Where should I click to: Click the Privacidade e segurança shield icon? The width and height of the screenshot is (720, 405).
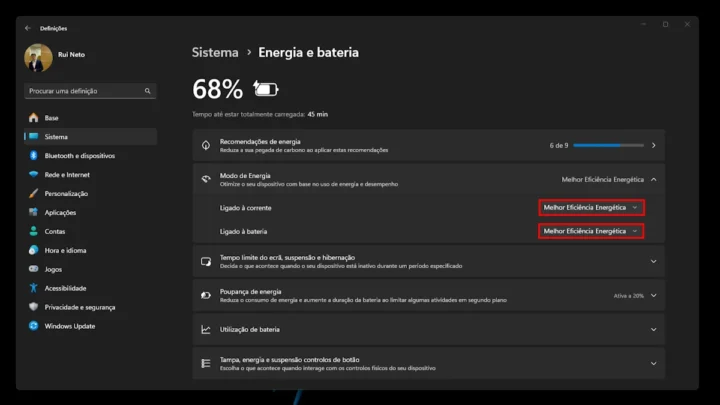coord(34,307)
